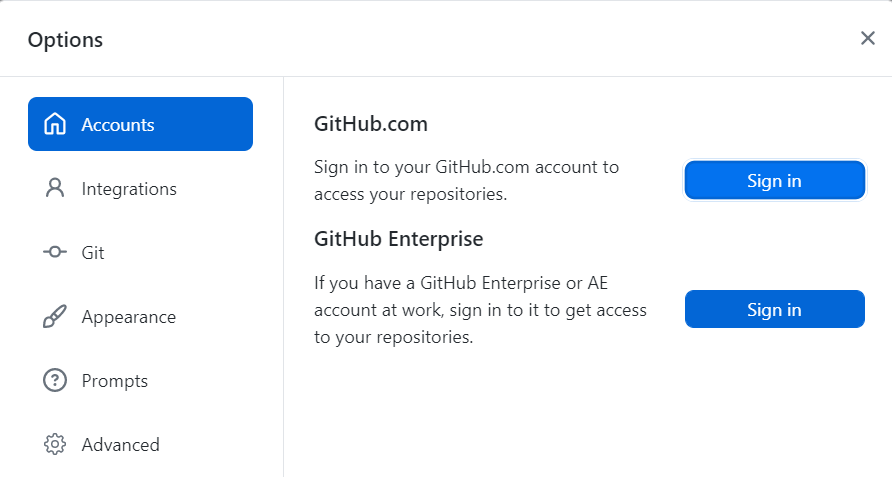Click the GitHub.com sign-in description text
Screen dimensions: 892x477
[x=467, y=181]
